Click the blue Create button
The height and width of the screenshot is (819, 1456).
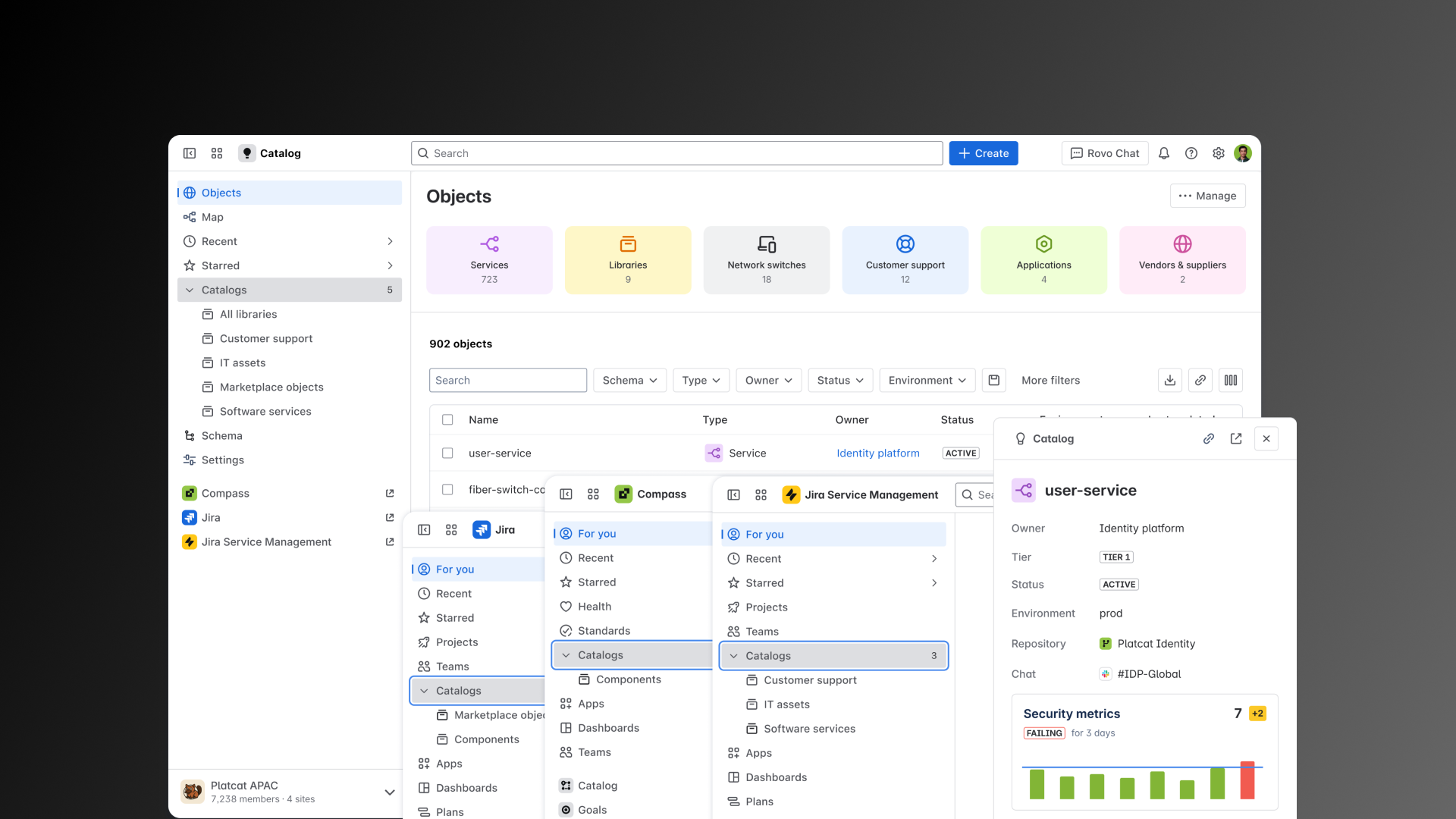[984, 153]
